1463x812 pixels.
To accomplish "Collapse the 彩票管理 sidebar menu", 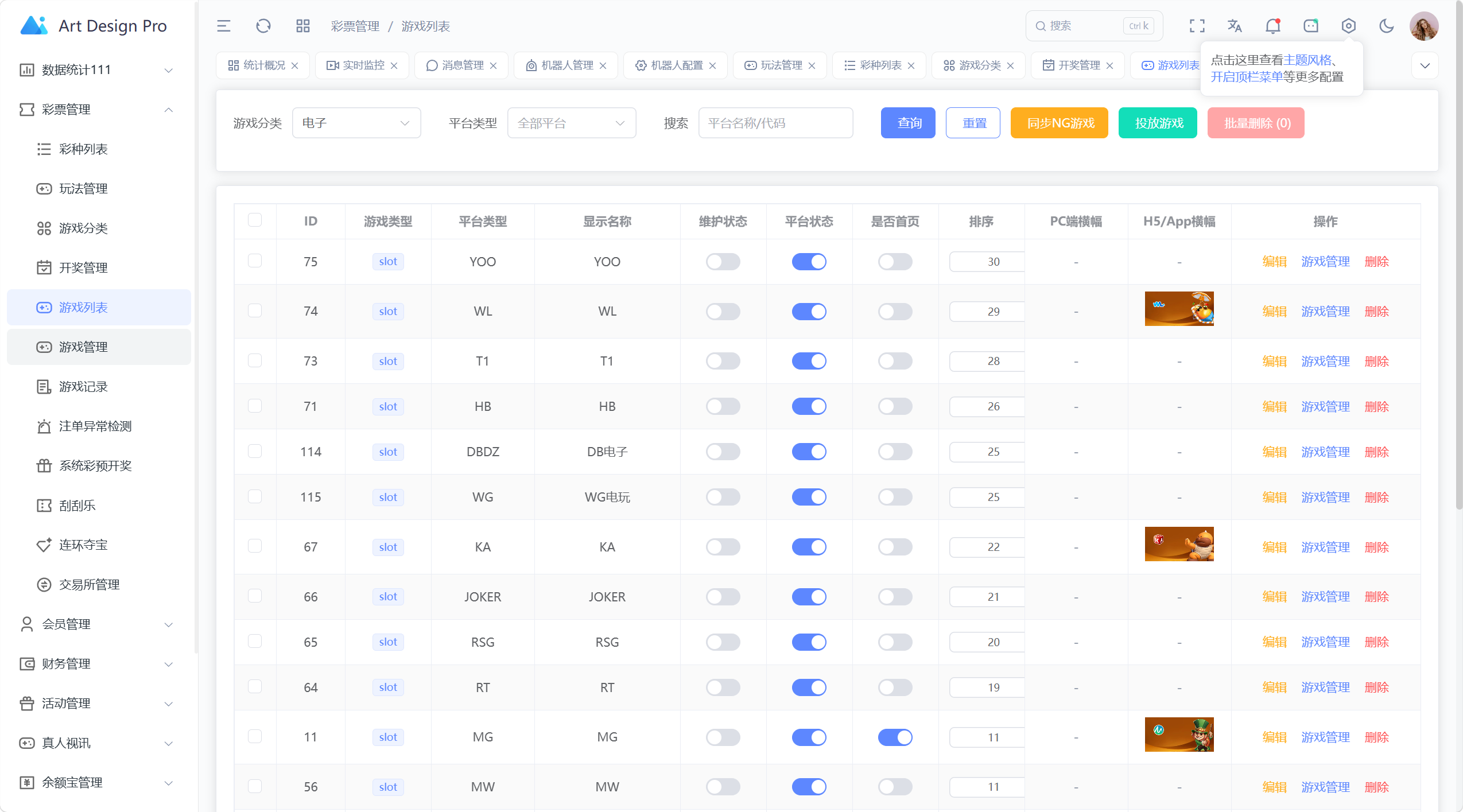I will click(99, 110).
